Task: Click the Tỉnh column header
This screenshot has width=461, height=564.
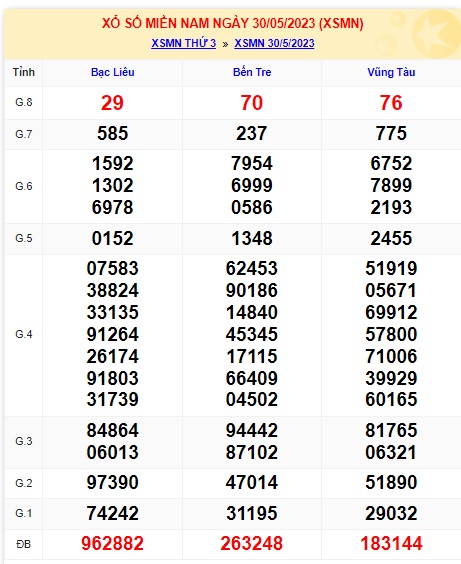Action: (x=24, y=72)
